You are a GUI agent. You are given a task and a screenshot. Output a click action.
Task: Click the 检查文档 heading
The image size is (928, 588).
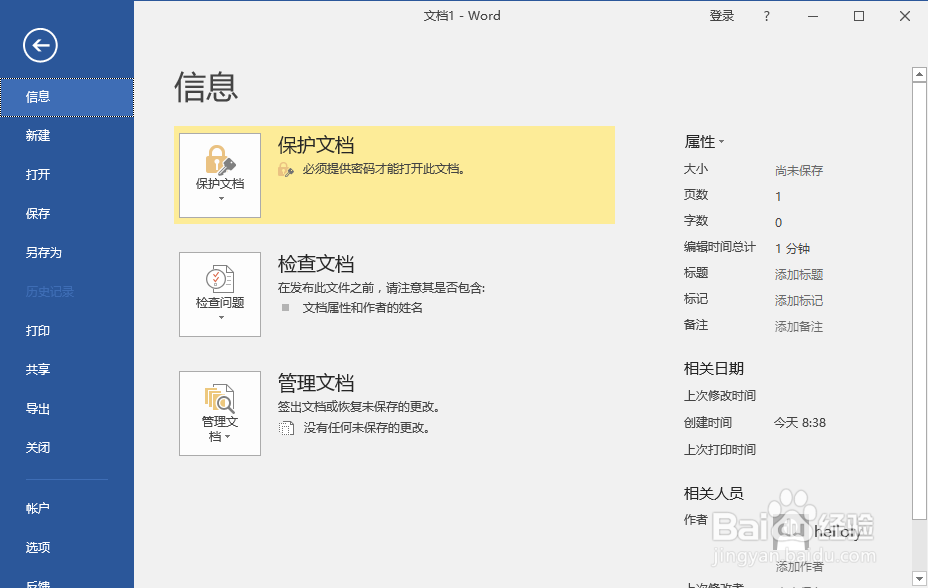pyautogui.click(x=316, y=264)
